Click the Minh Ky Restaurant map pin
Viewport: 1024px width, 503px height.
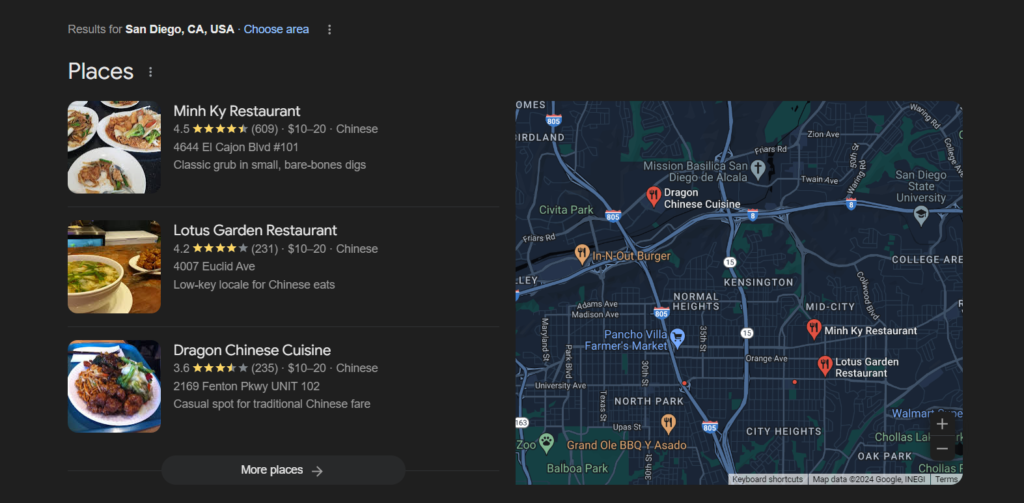click(814, 329)
